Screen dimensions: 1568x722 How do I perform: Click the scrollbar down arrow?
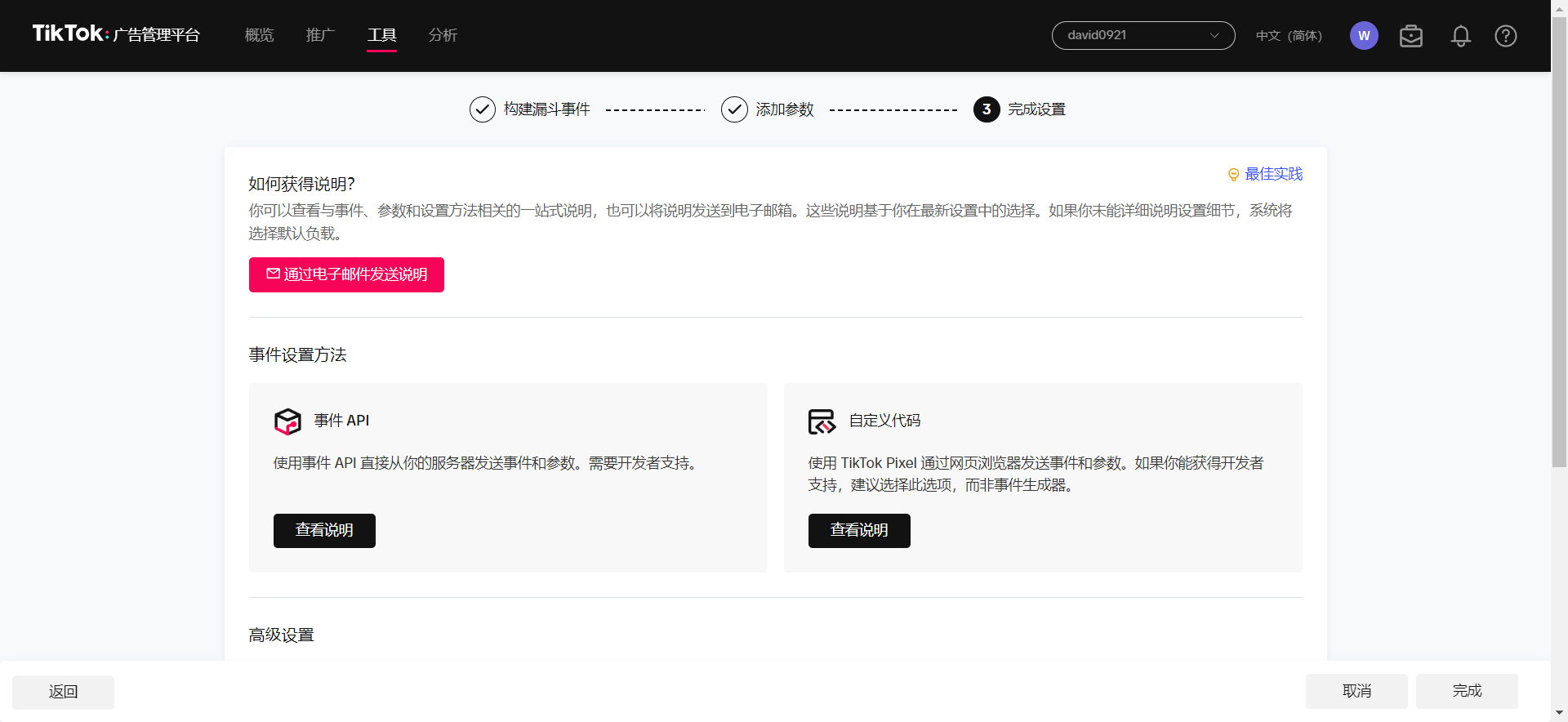tap(1559, 714)
